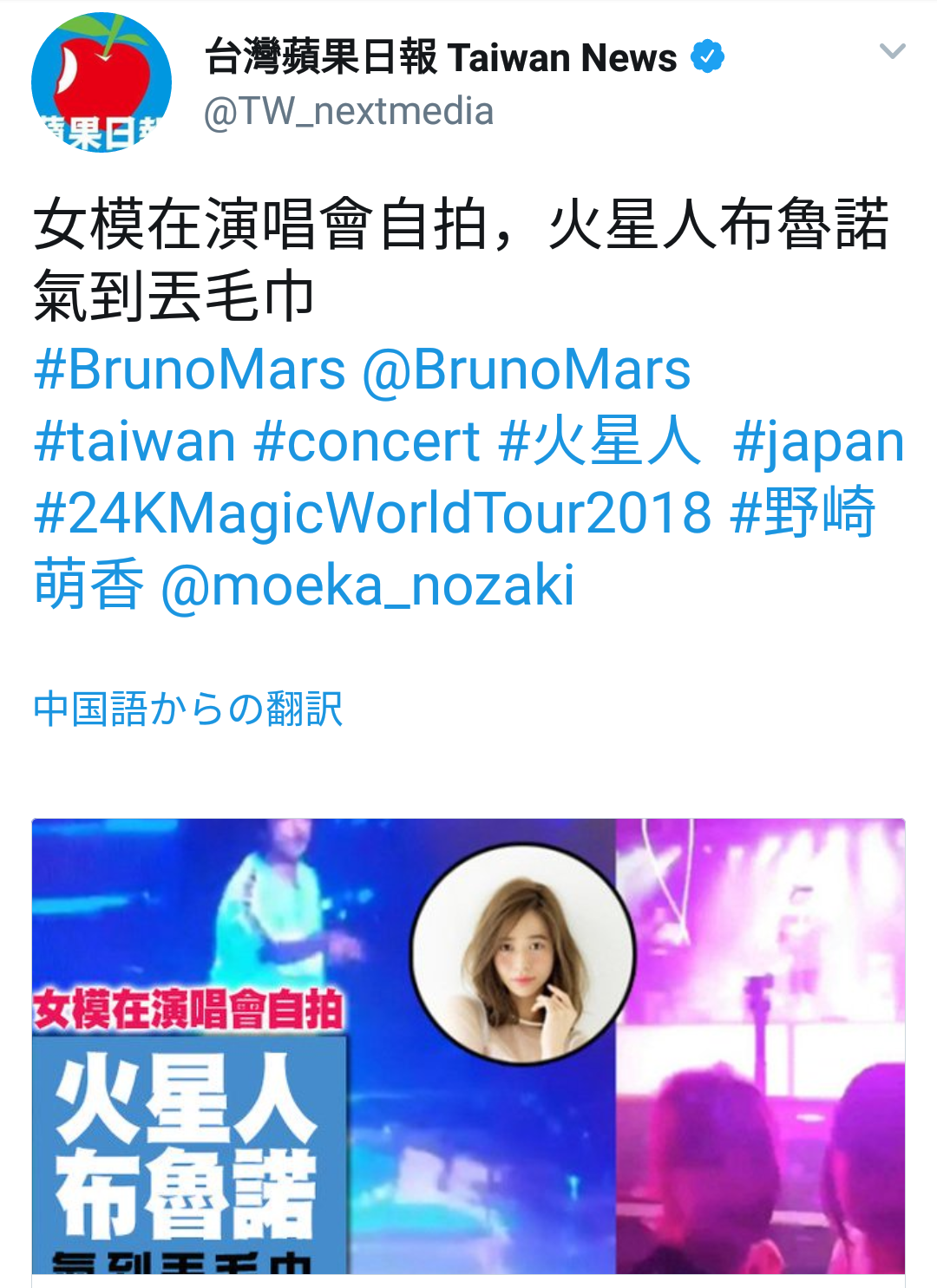The height and width of the screenshot is (1288, 937).
Task: Tap the #BrunoMars hashtag
Action: pyautogui.click(x=190, y=370)
